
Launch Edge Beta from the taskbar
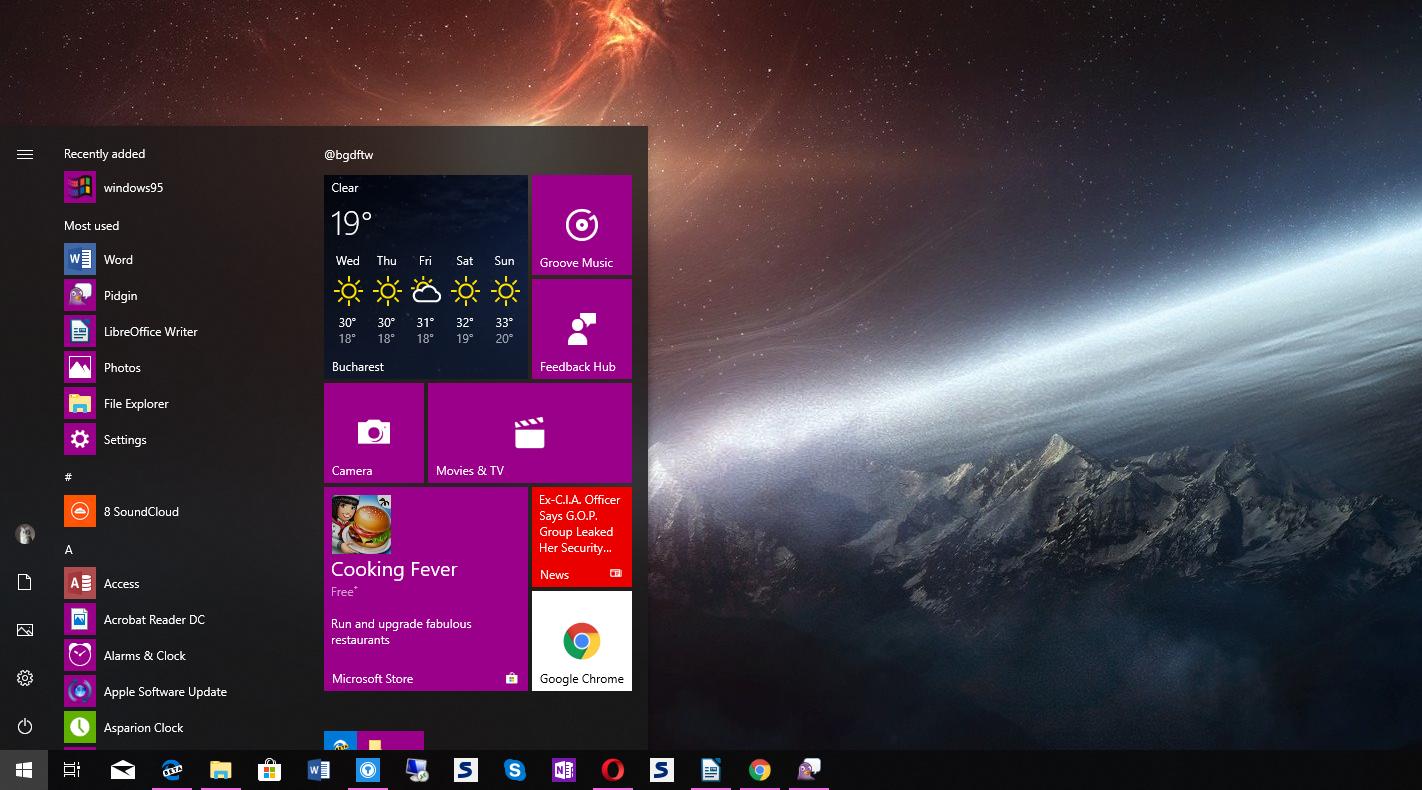[x=172, y=770]
